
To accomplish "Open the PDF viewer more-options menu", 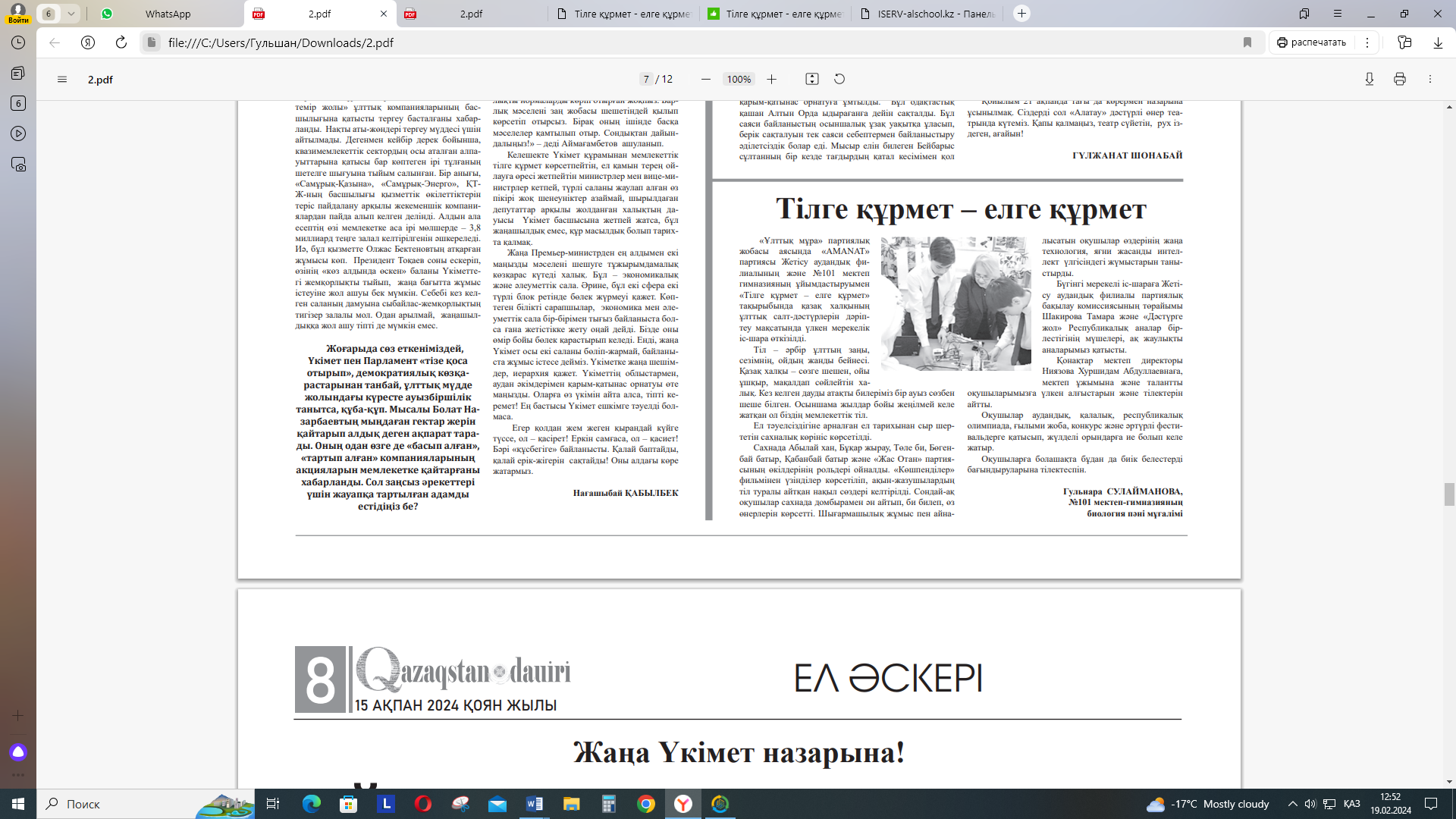I will pyautogui.click(x=1430, y=80).
